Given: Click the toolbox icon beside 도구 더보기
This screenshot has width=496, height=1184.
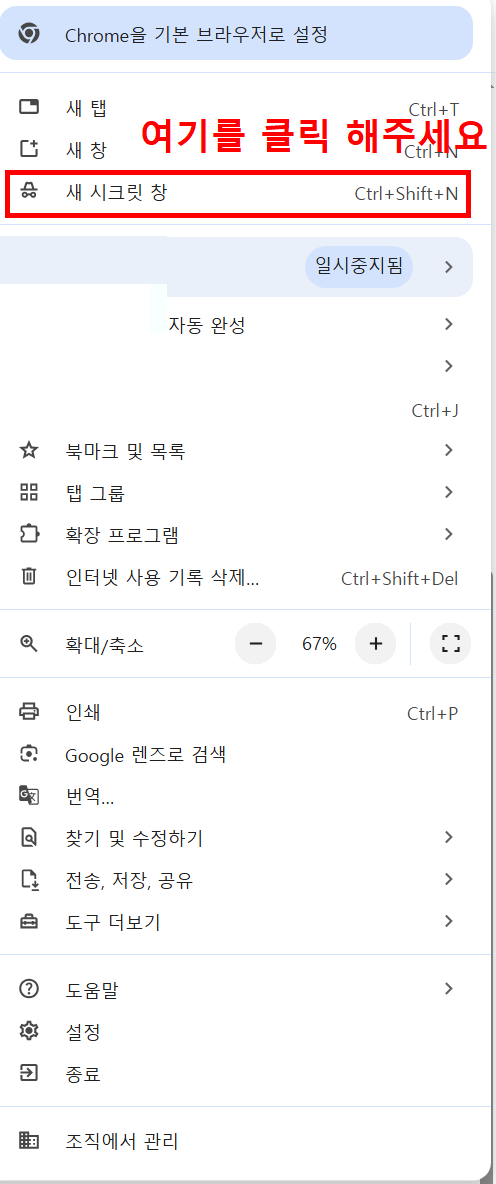Looking at the screenshot, I should pos(29,922).
